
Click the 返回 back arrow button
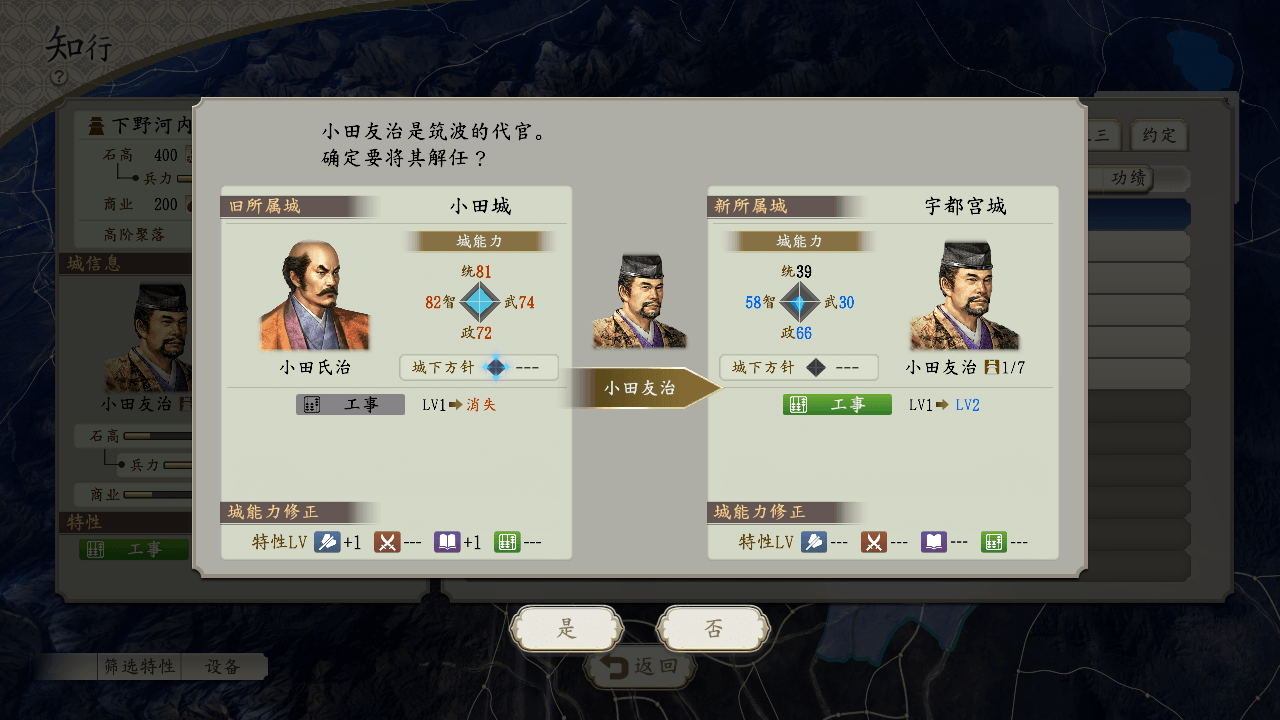pyautogui.click(x=640, y=667)
